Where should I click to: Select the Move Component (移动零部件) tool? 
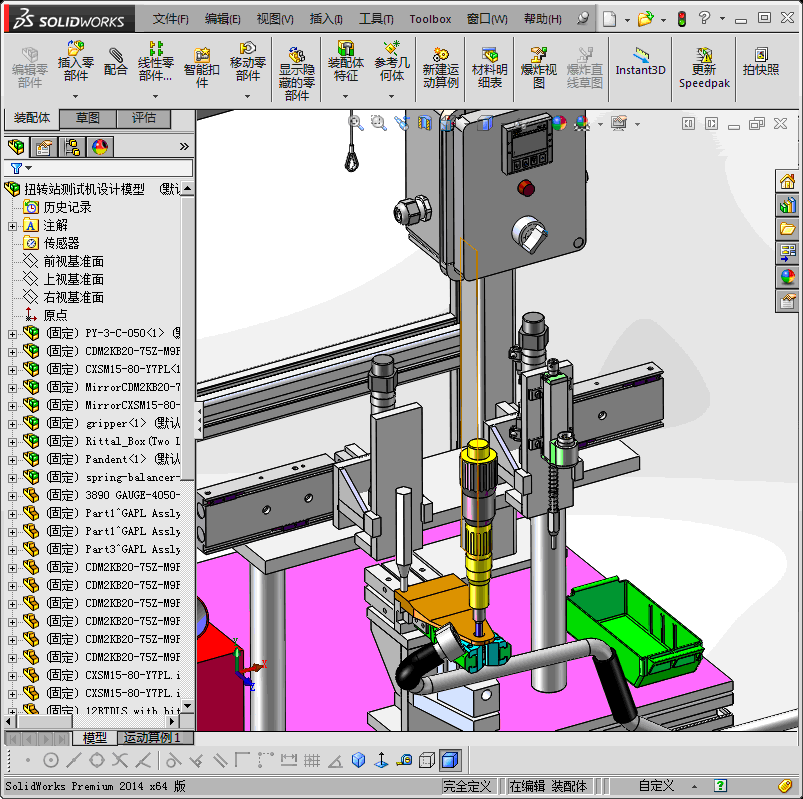(247, 61)
